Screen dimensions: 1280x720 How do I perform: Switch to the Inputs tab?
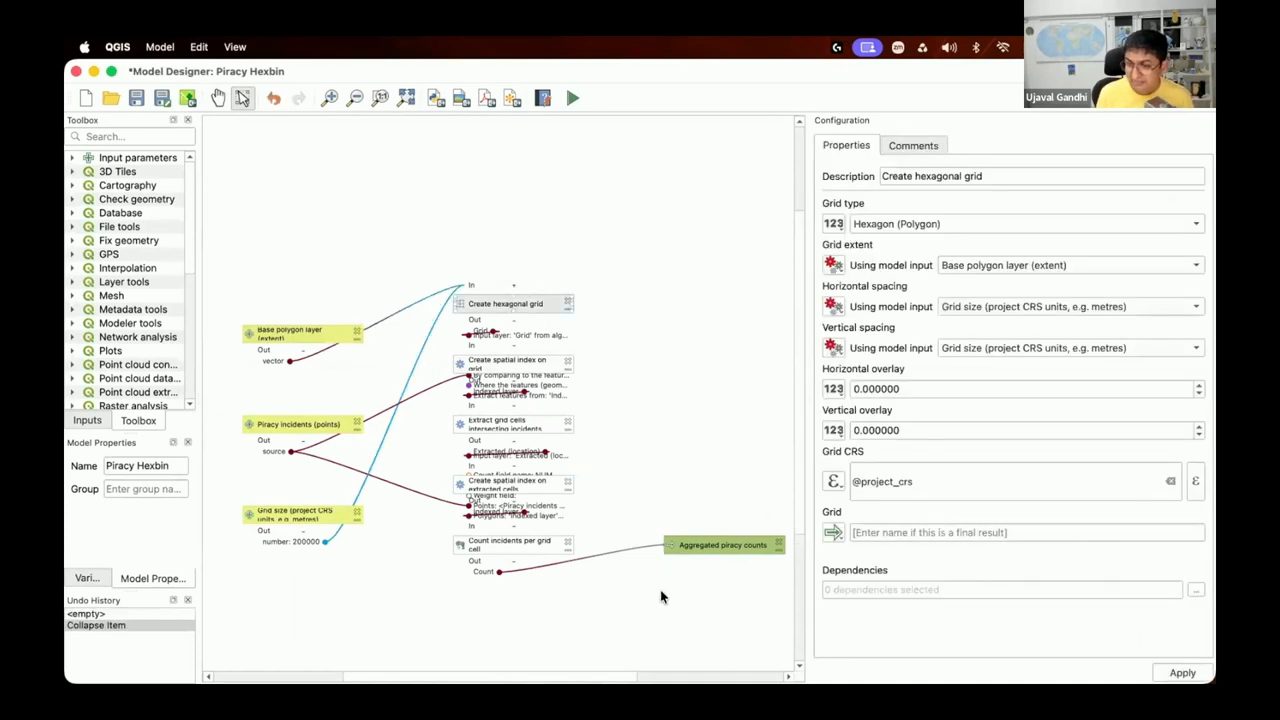pyautogui.click(x=87, y=421)
